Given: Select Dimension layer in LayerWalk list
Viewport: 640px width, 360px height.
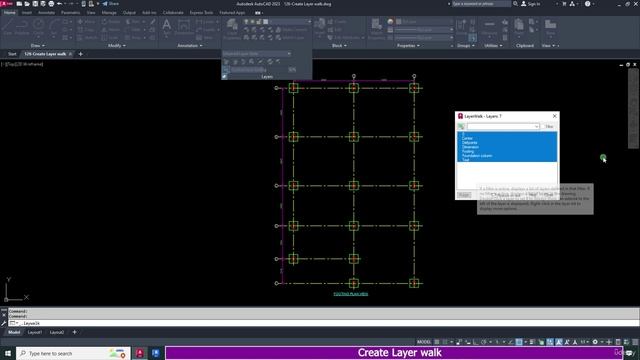Looking at the screenshot, I should 507,147.
